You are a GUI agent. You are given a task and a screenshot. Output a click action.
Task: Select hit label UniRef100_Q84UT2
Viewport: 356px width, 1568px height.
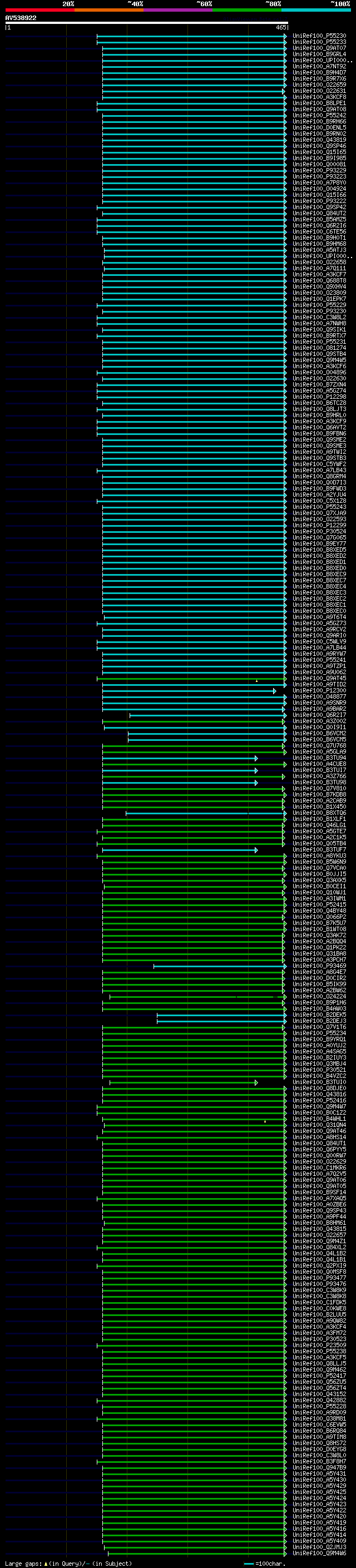(319, 214)
